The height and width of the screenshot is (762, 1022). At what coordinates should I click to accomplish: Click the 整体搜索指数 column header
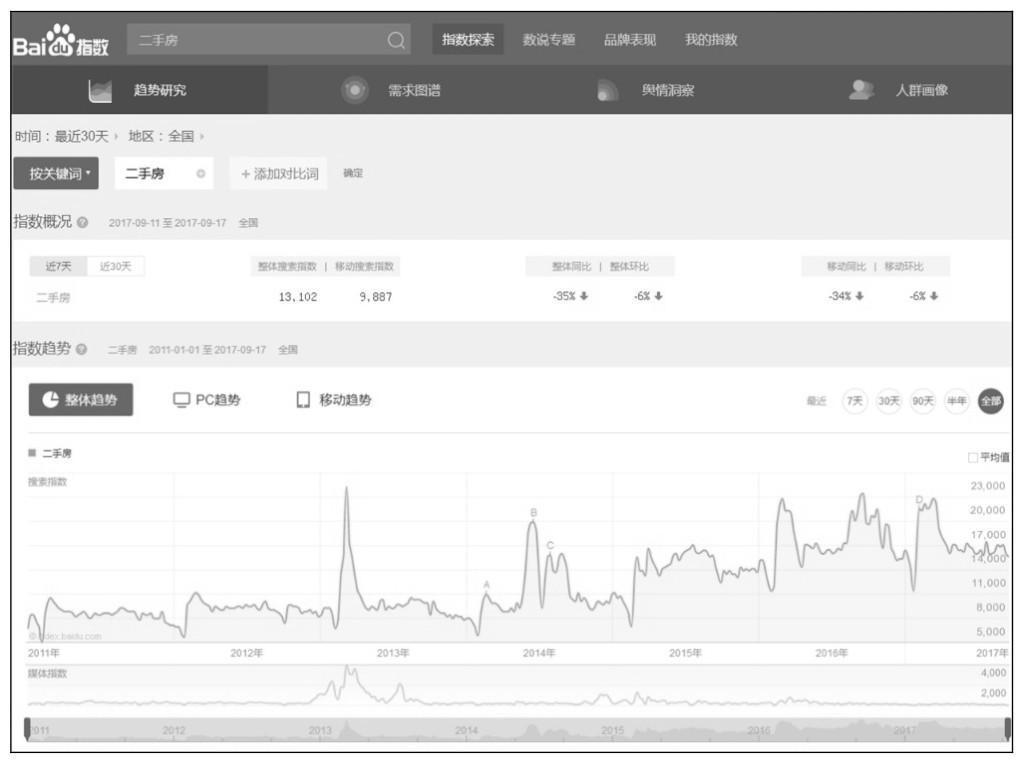(287, 266)
